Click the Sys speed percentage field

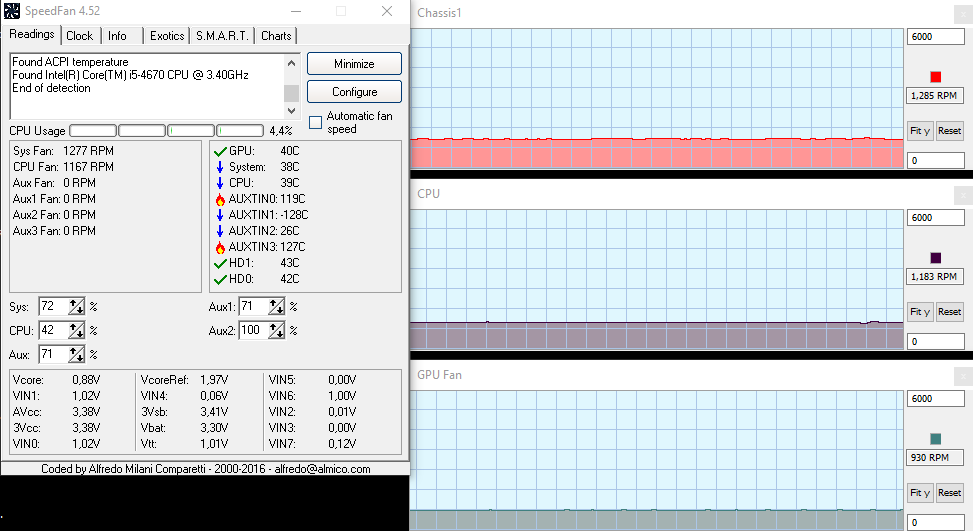pos(53,306)
